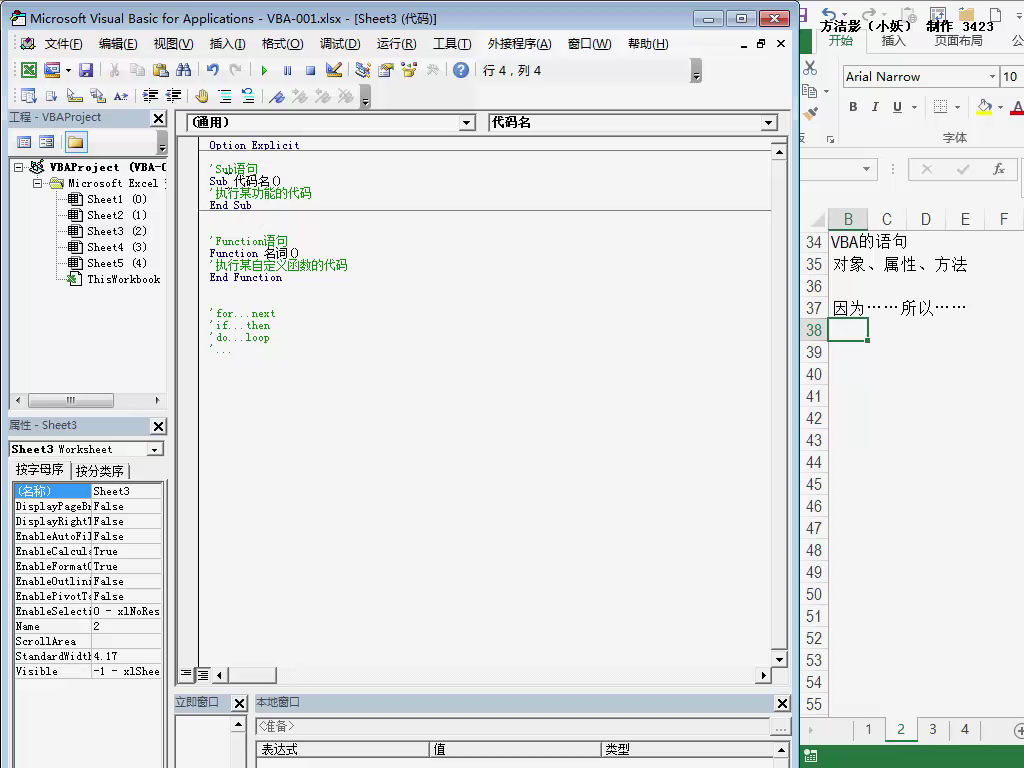Open VBA Help with the question mark icon
This screenshot has height=768, width=1024.
tap(461, 70)
